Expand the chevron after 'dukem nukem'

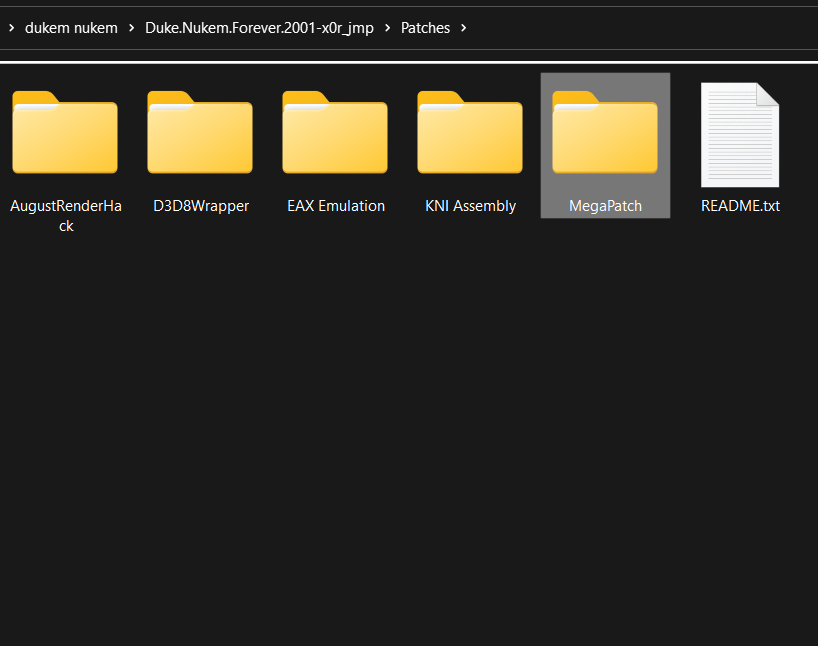pos(131,28)
